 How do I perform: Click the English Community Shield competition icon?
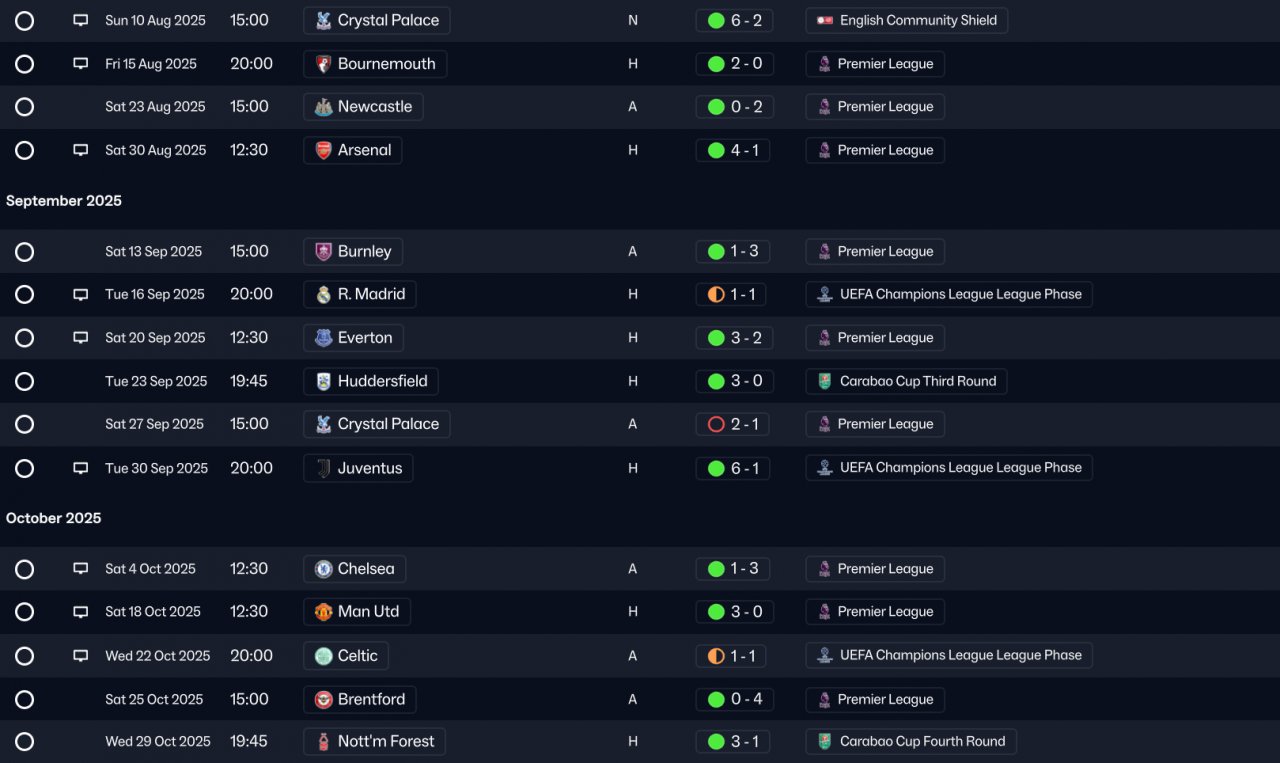[824, 21]
